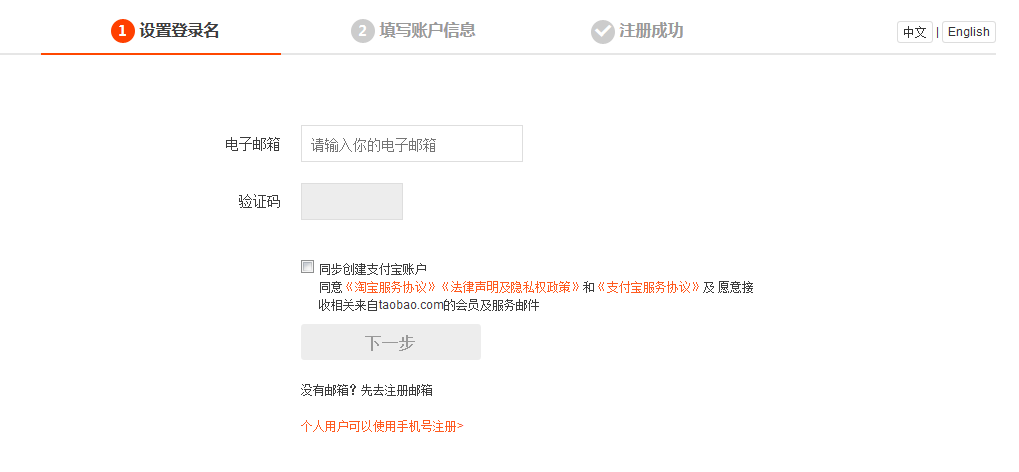Select the 设置登录名 step tab
1019x472 pixels.
179,31
